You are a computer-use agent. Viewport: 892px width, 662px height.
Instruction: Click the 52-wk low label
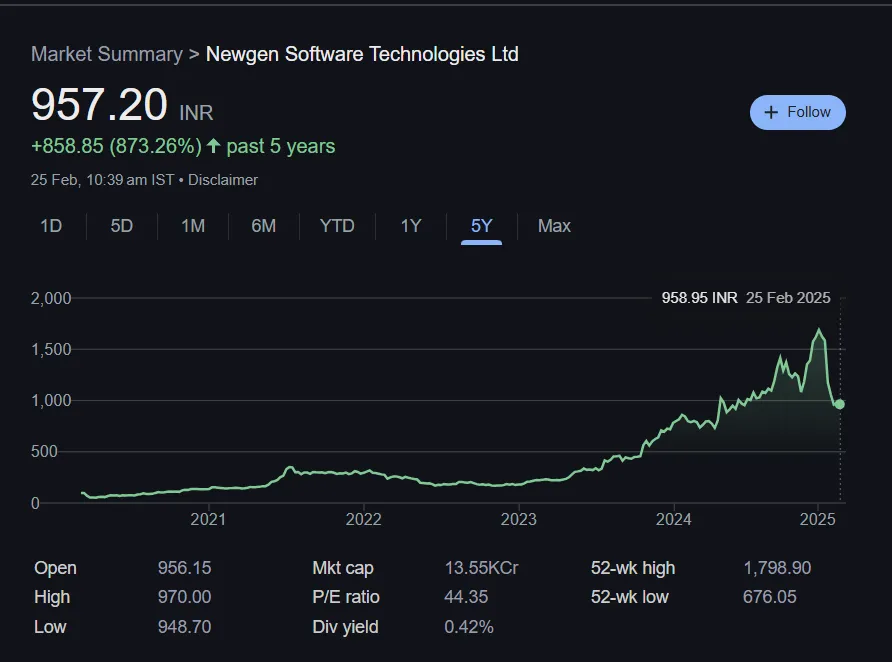click(629, 597)
